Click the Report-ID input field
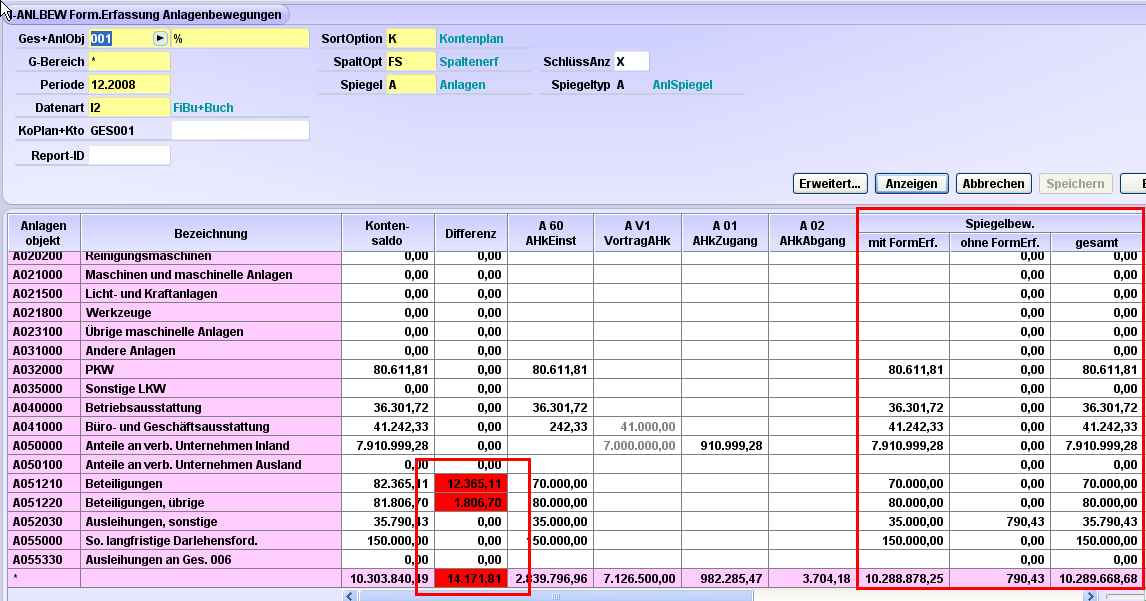 coord(129,156)
